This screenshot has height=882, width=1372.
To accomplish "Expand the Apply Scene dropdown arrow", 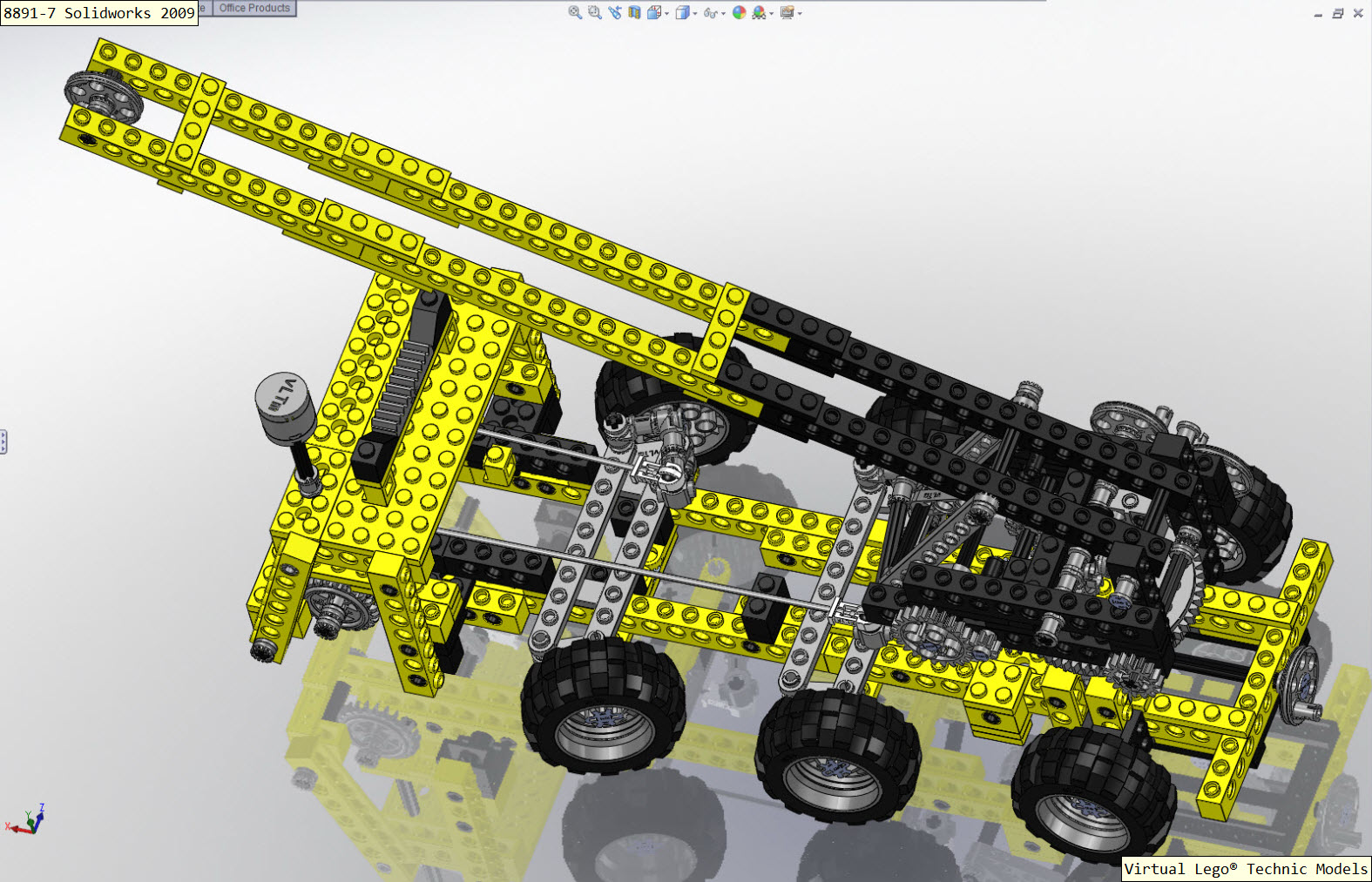I will click(772, 14).
